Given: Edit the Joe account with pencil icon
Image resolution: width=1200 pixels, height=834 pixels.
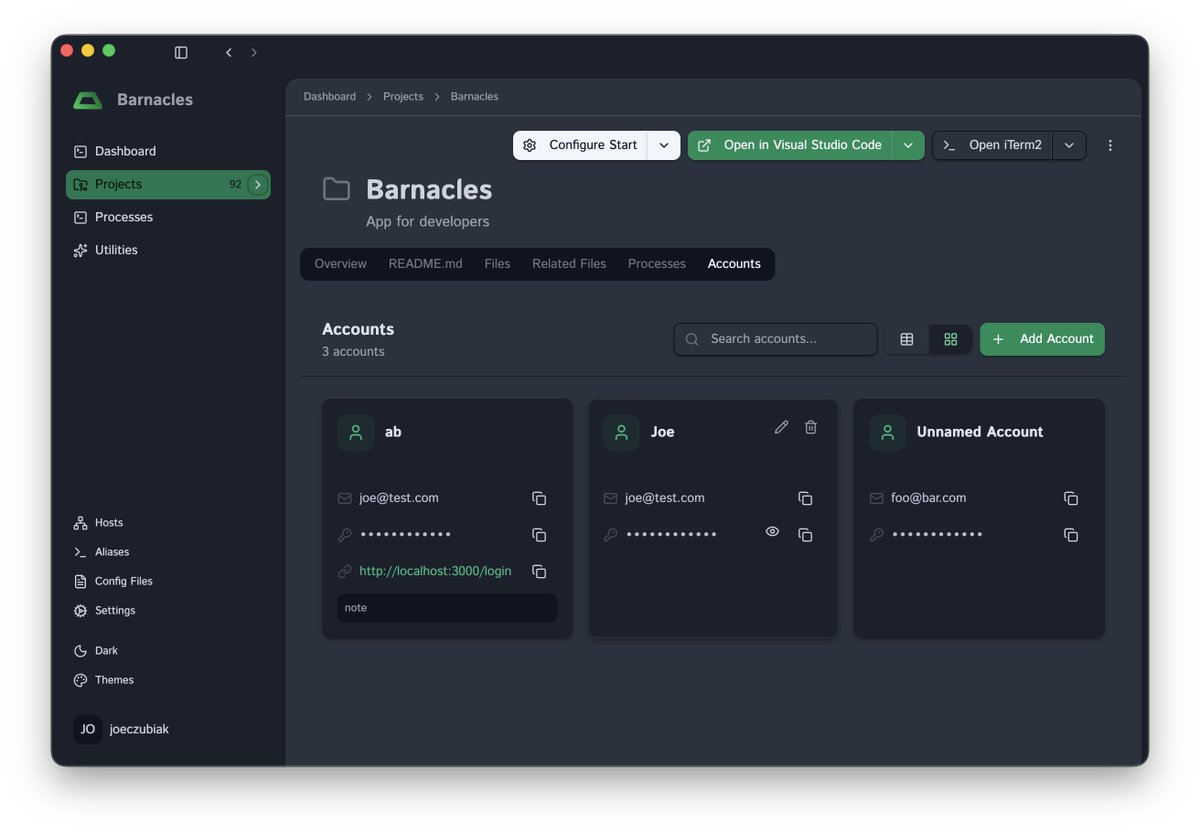Looking at the screenshot, I should tap(782, 427).
